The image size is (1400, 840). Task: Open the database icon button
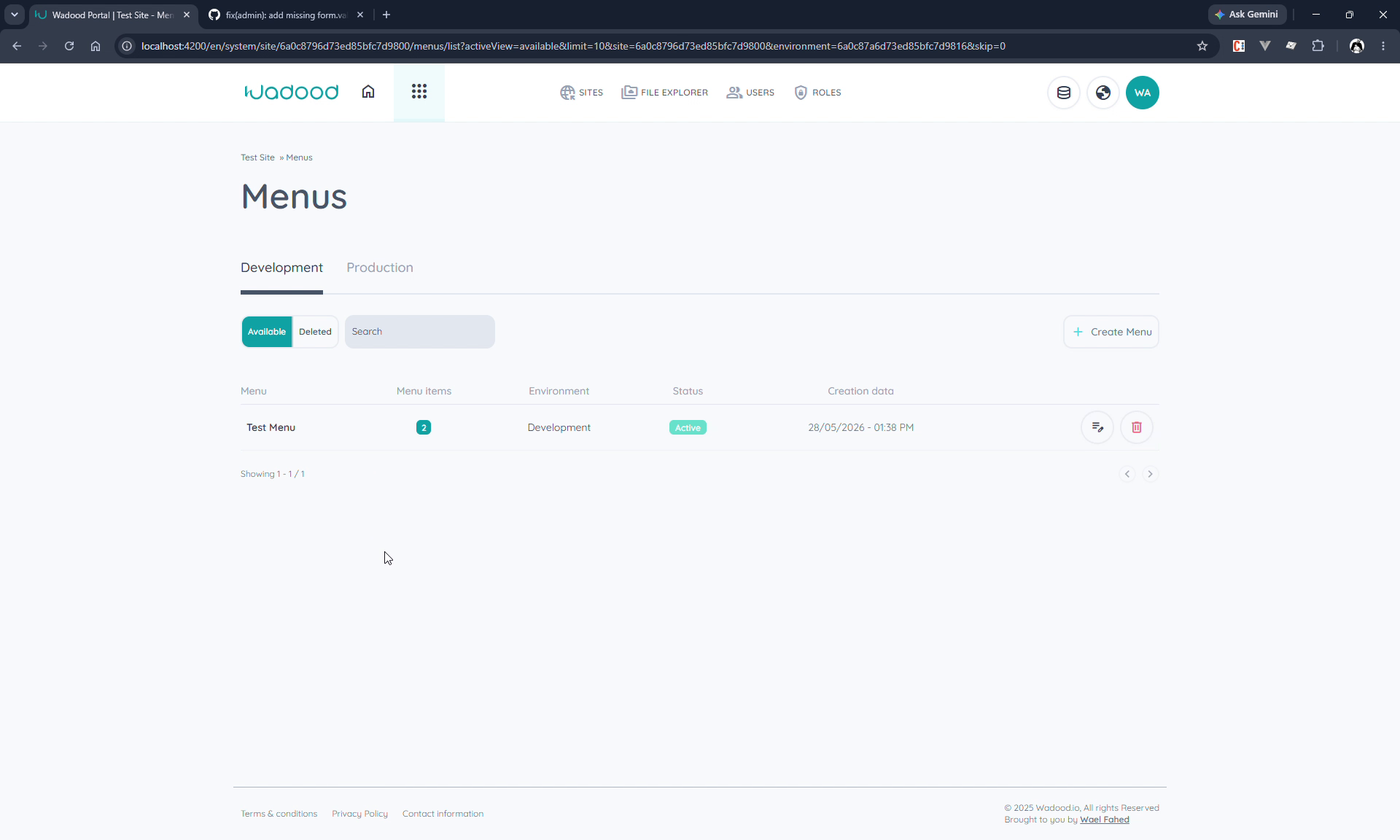1064,93
